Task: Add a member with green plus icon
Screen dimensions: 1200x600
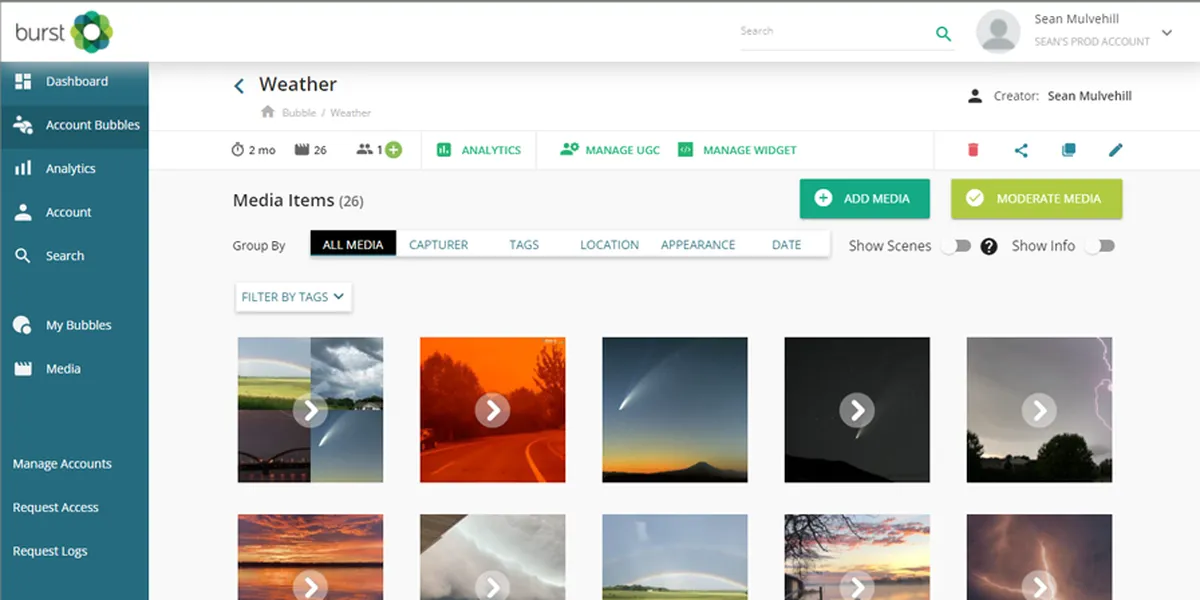Action: [394, 150]
